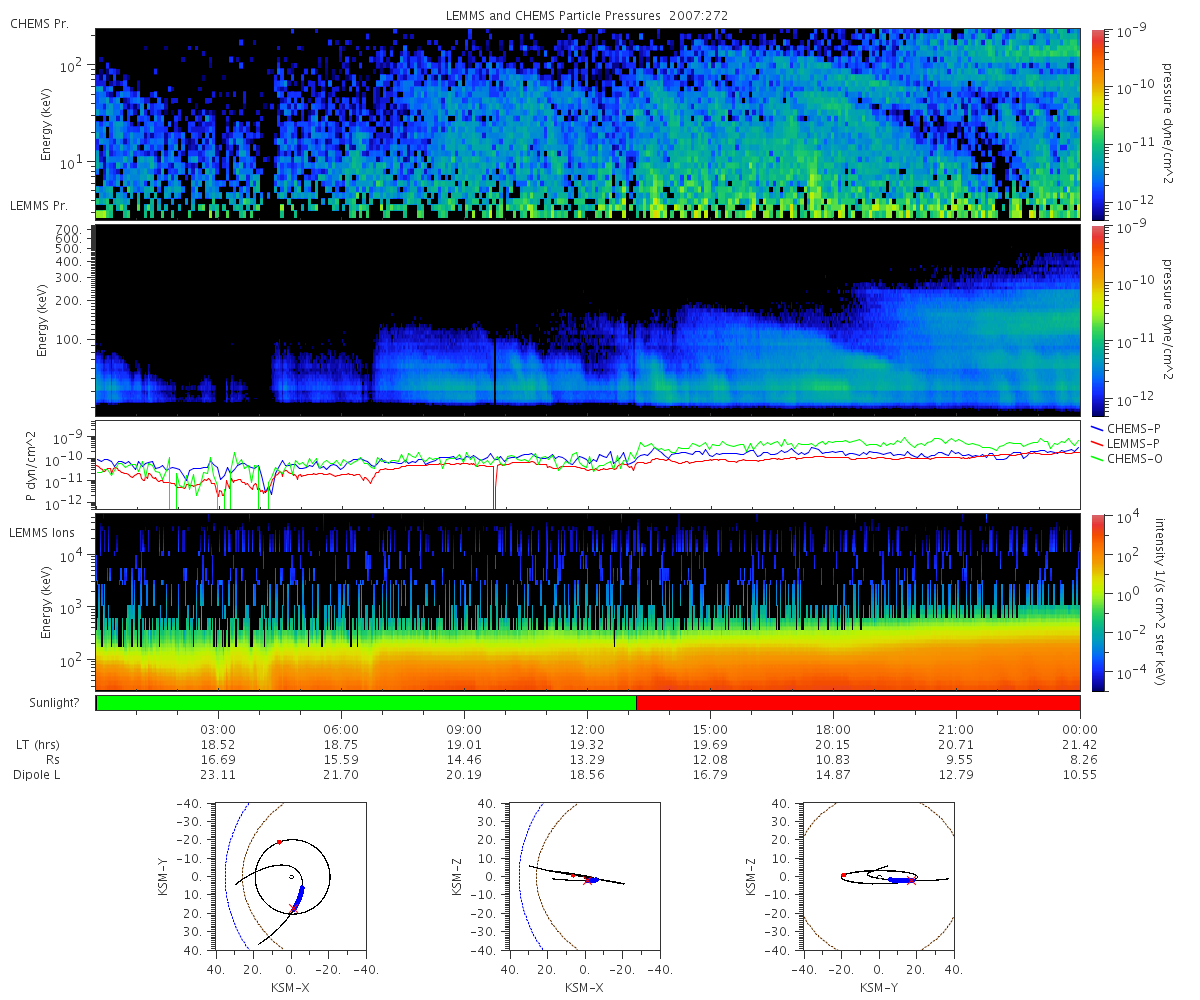
Task: Click the Rs value 10.83
Action: click(833, 760)
